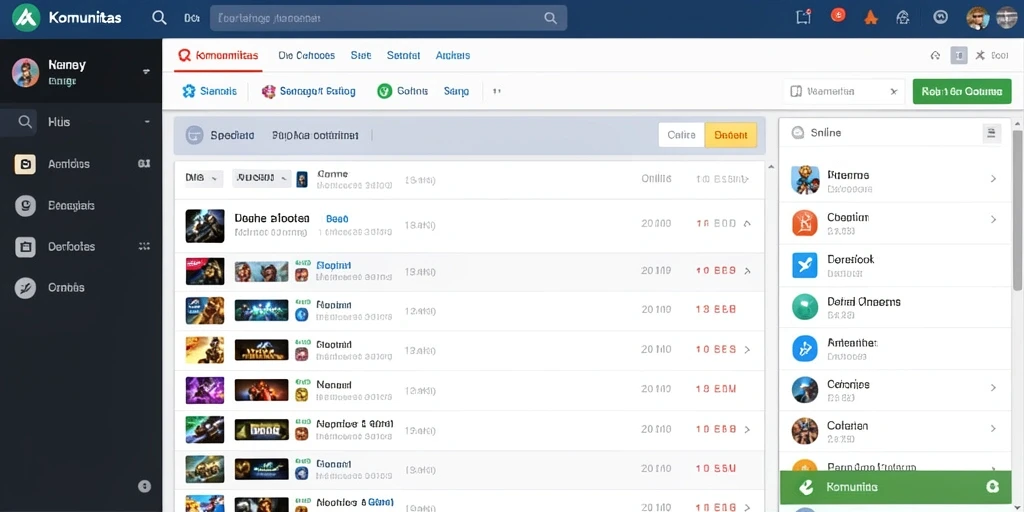
Task: Click the green Robi Go Gotume button
Action: (962, 92)
